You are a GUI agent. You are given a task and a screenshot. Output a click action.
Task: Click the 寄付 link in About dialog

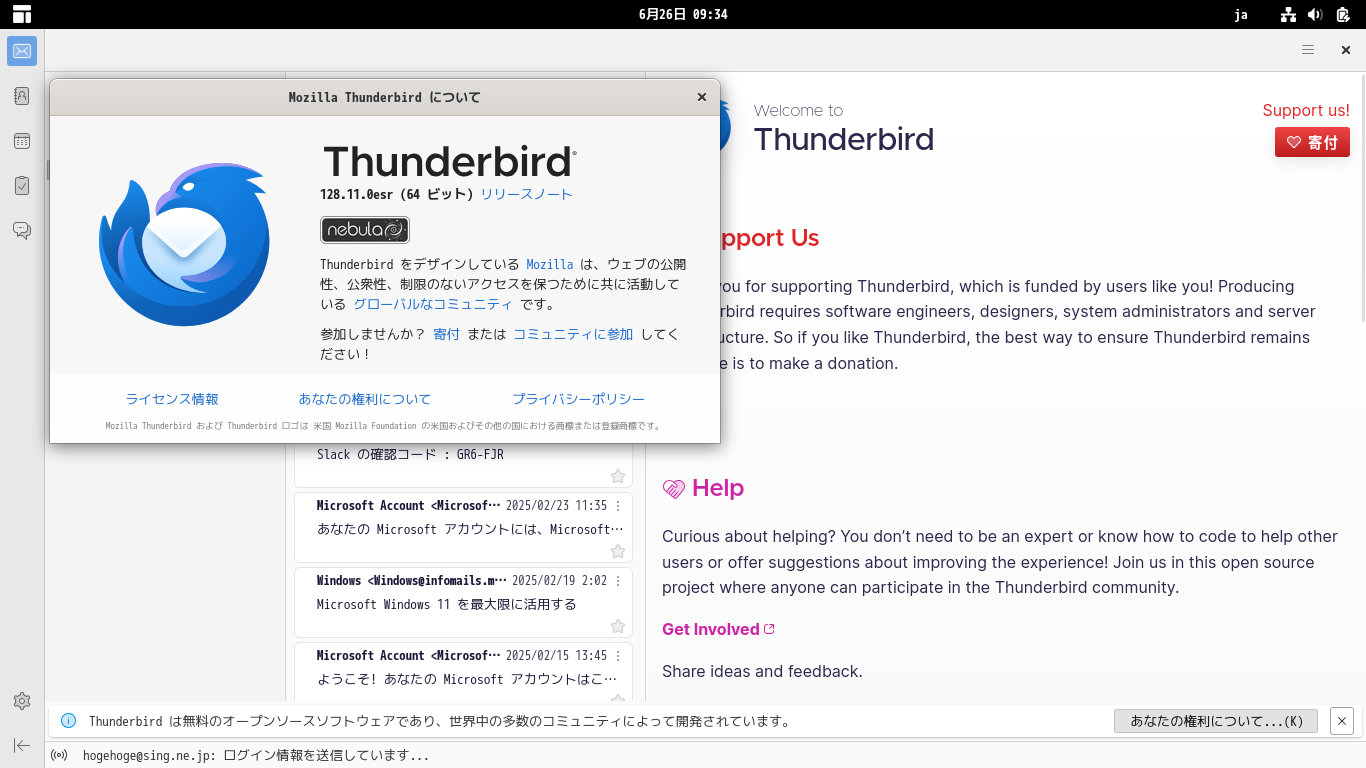click(446, 334)
